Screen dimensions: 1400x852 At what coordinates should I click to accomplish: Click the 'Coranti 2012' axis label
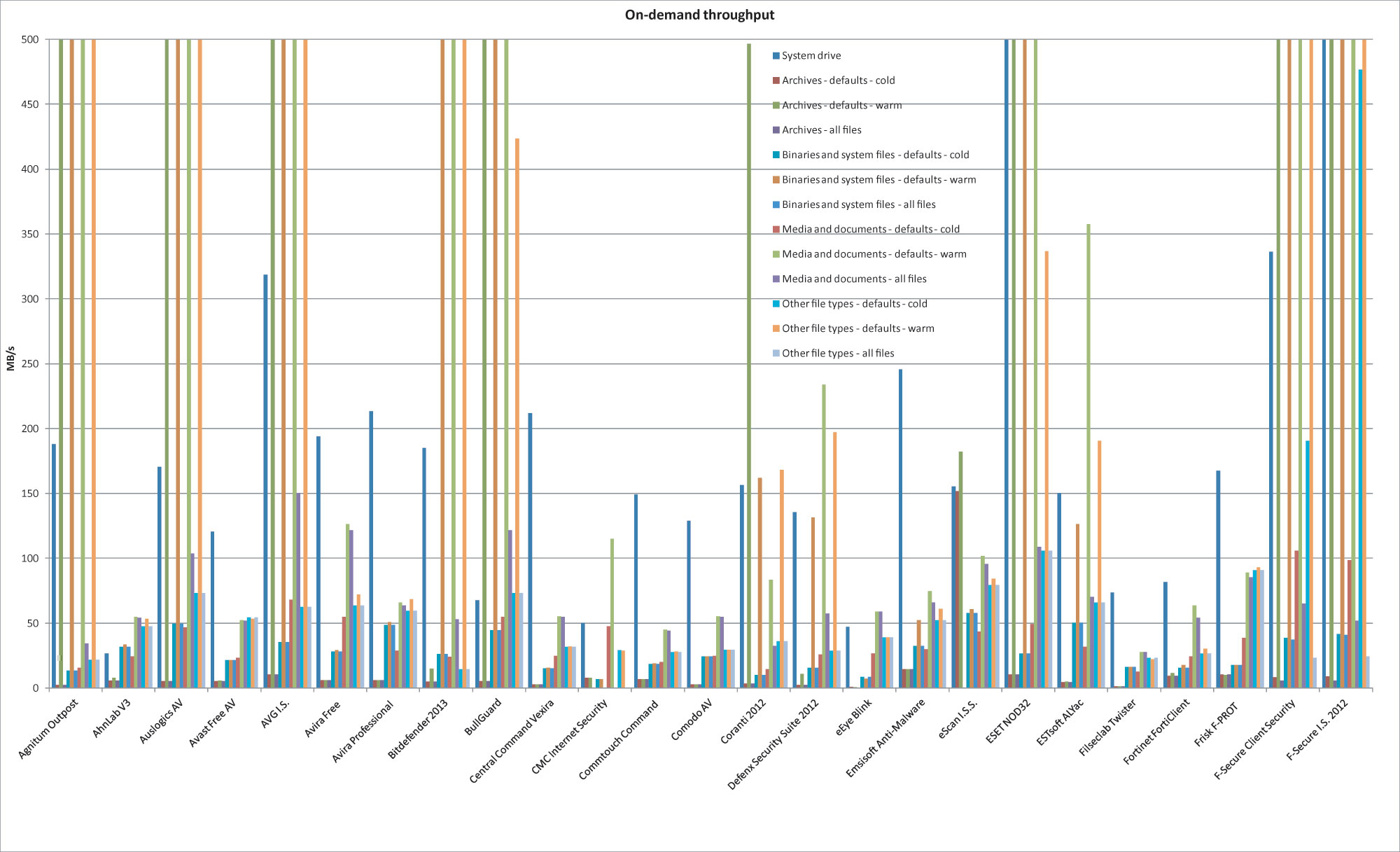point(743,721)
